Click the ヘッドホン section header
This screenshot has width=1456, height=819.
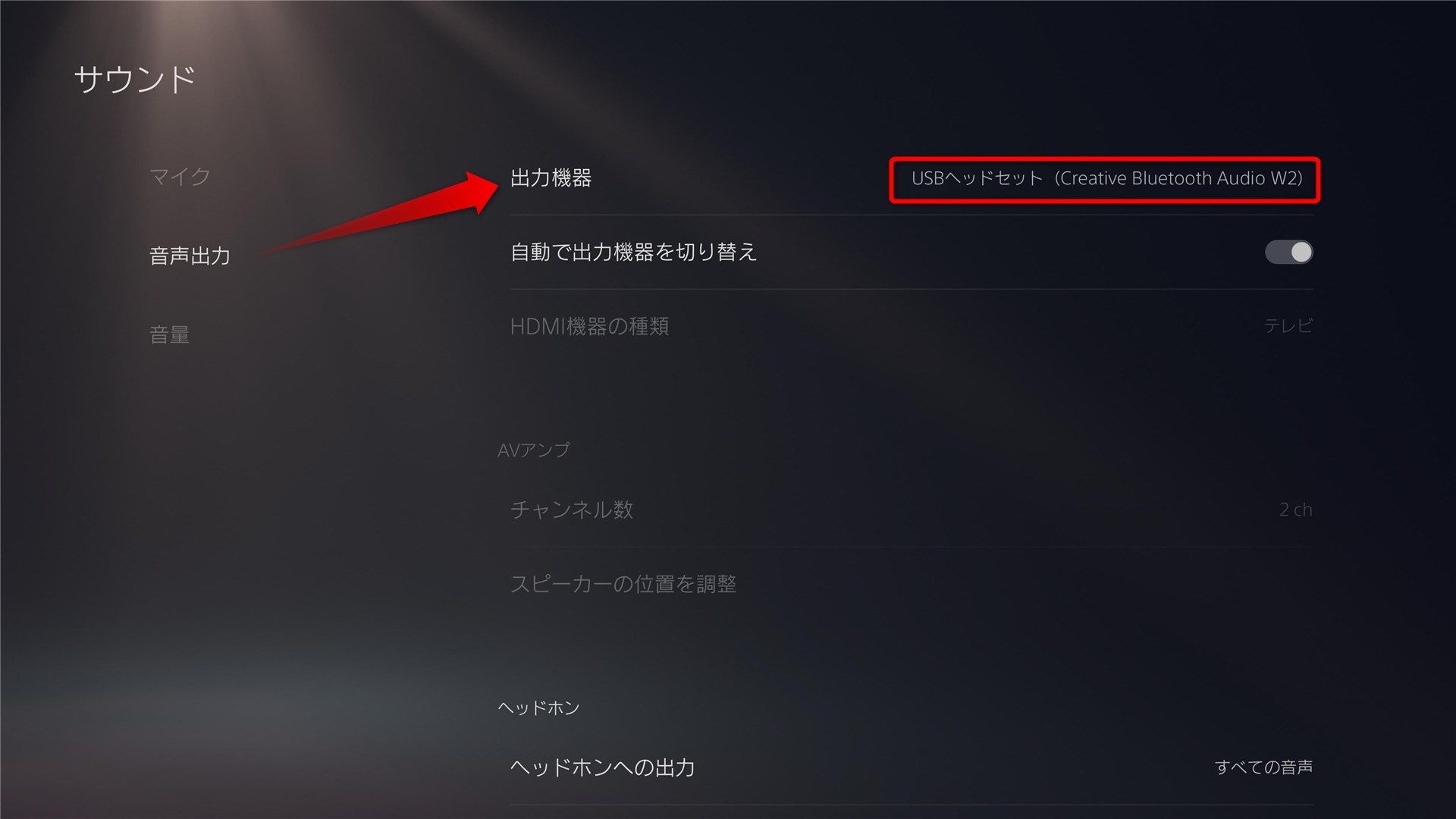click(538, 708)
